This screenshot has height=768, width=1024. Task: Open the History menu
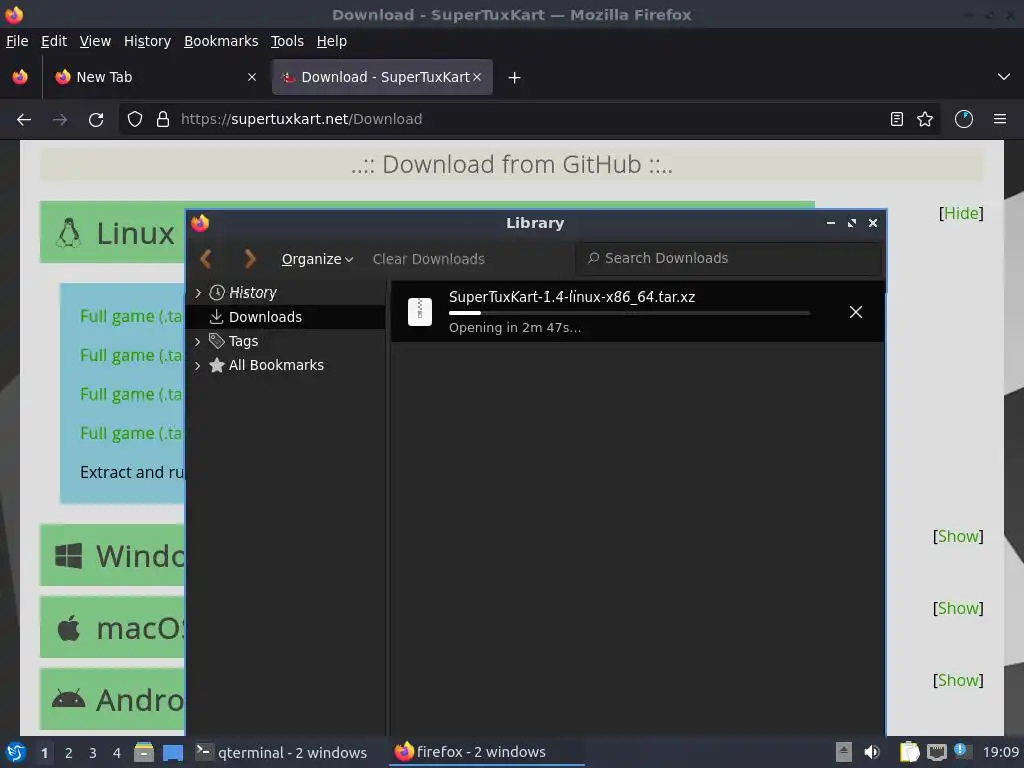(147, 41)
